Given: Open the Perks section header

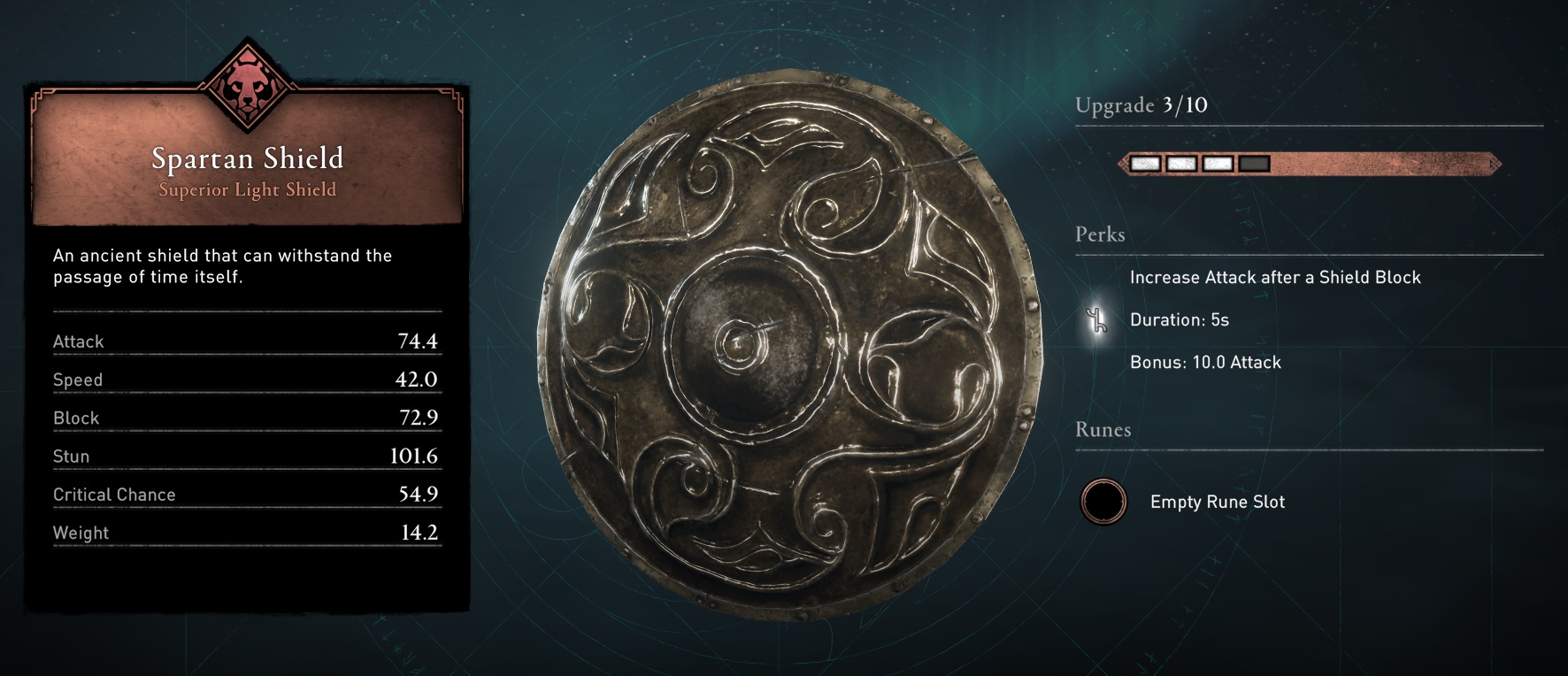Looking at the screenshot, I should 1100,234.
